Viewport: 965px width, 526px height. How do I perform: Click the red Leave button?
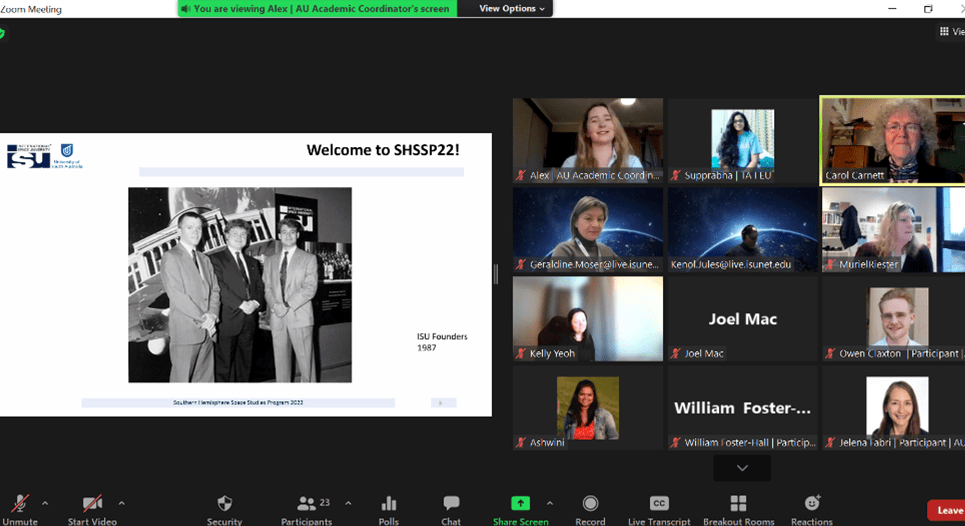(947, 510)
